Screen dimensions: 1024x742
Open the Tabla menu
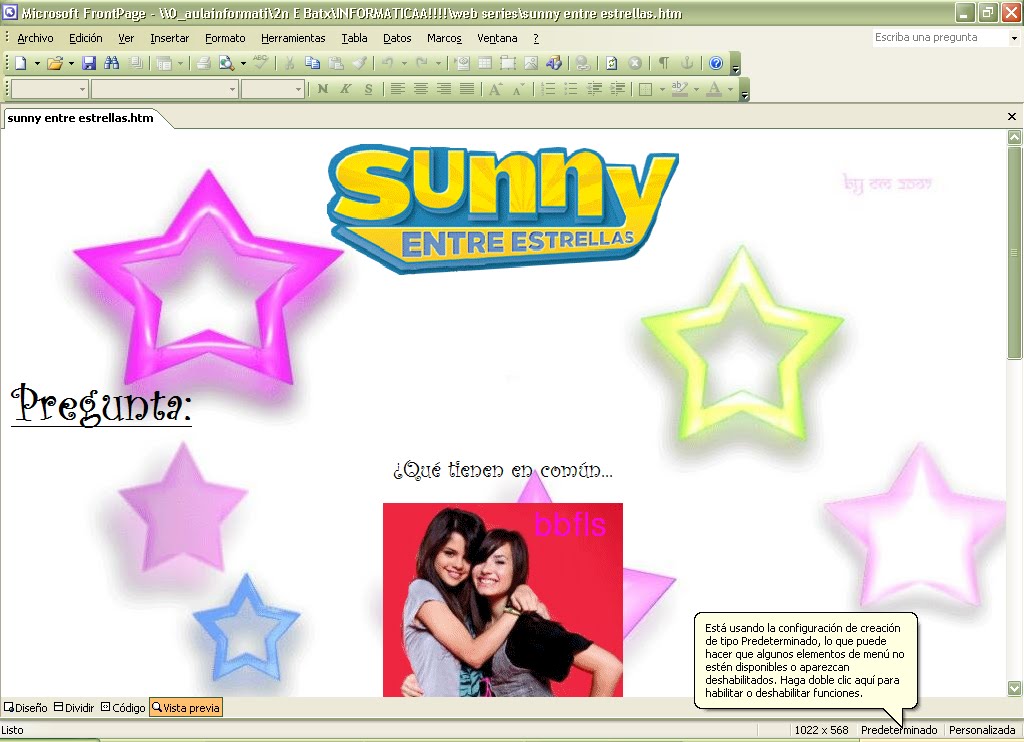pyautogui.click(x=354, y=39)
